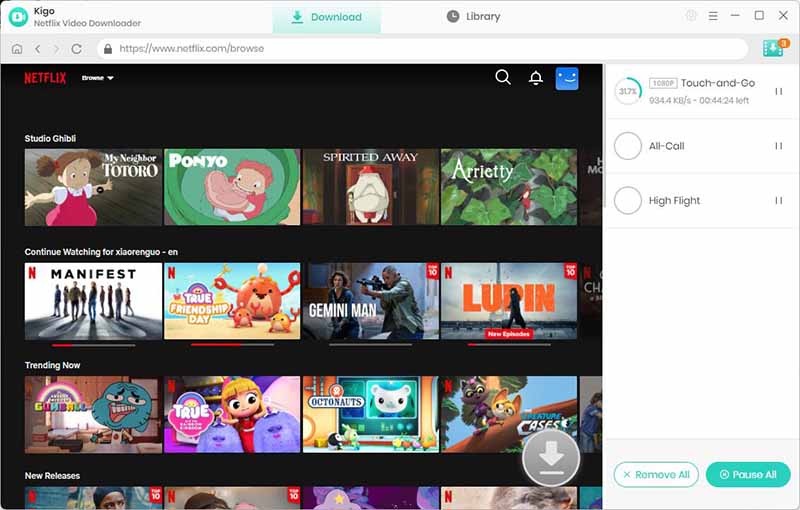
Task: Click the download speed and time left text
Action: pyautogui.click(x=699, y=100)
